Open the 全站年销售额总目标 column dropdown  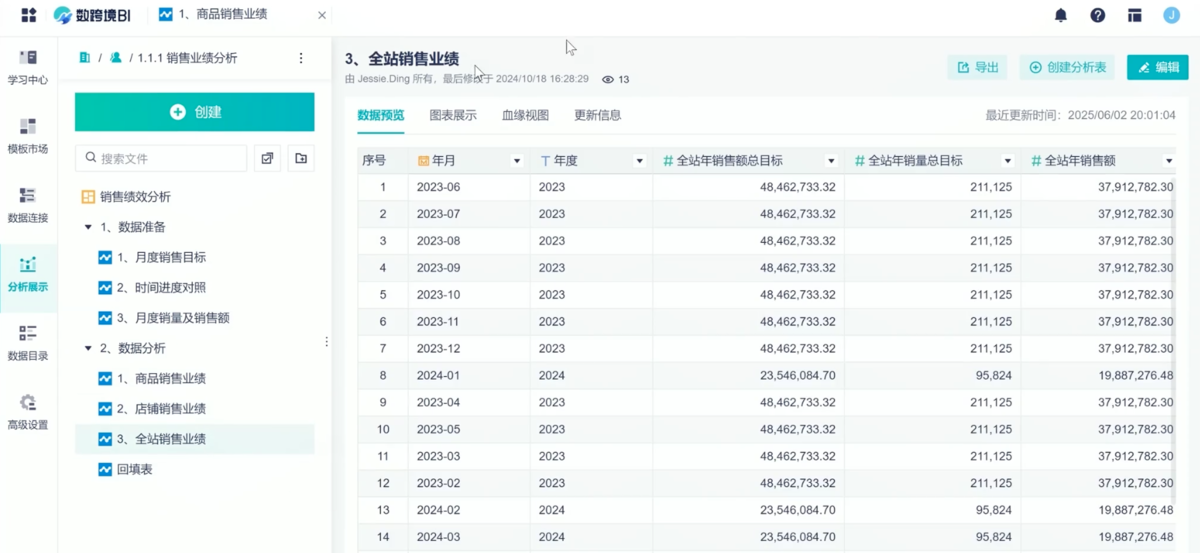point(830,161)
